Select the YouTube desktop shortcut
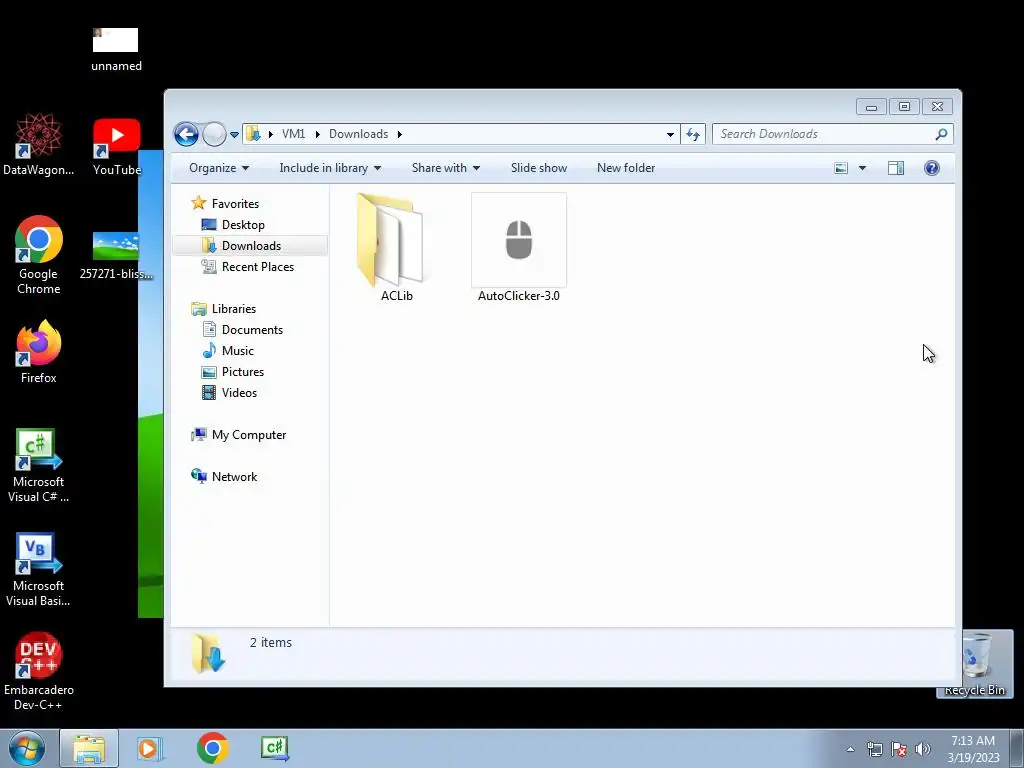The image size is (1024, 768). pos(116,146)
